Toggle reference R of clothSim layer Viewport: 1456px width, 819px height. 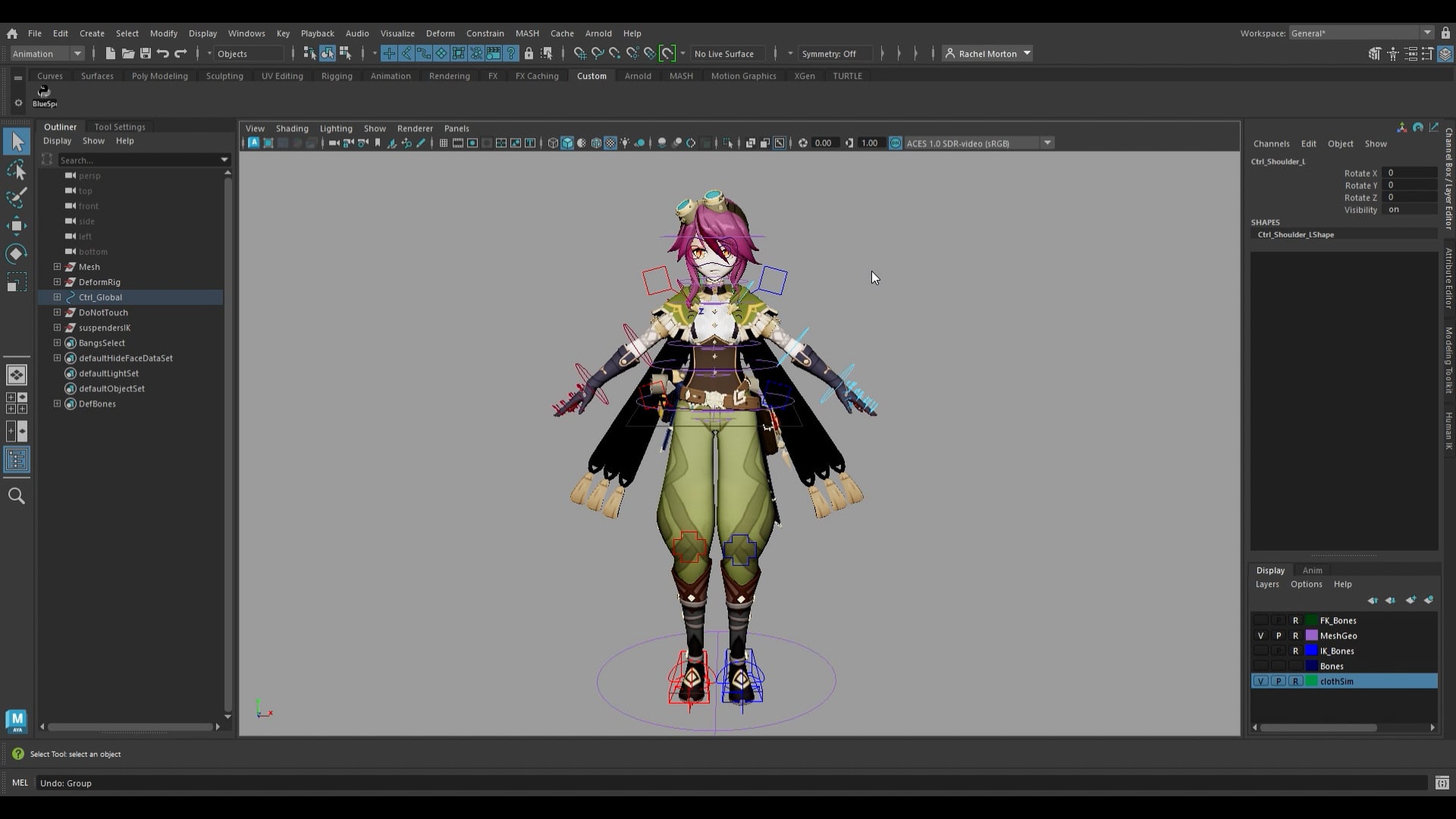pyautogui.click(x=1295, y=681)
